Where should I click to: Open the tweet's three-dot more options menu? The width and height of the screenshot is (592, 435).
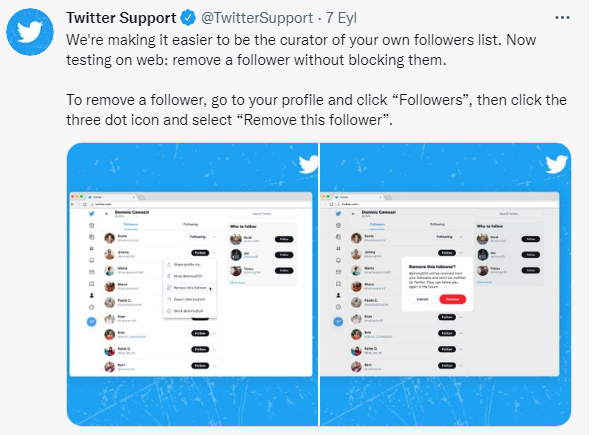tap(562, 18)
